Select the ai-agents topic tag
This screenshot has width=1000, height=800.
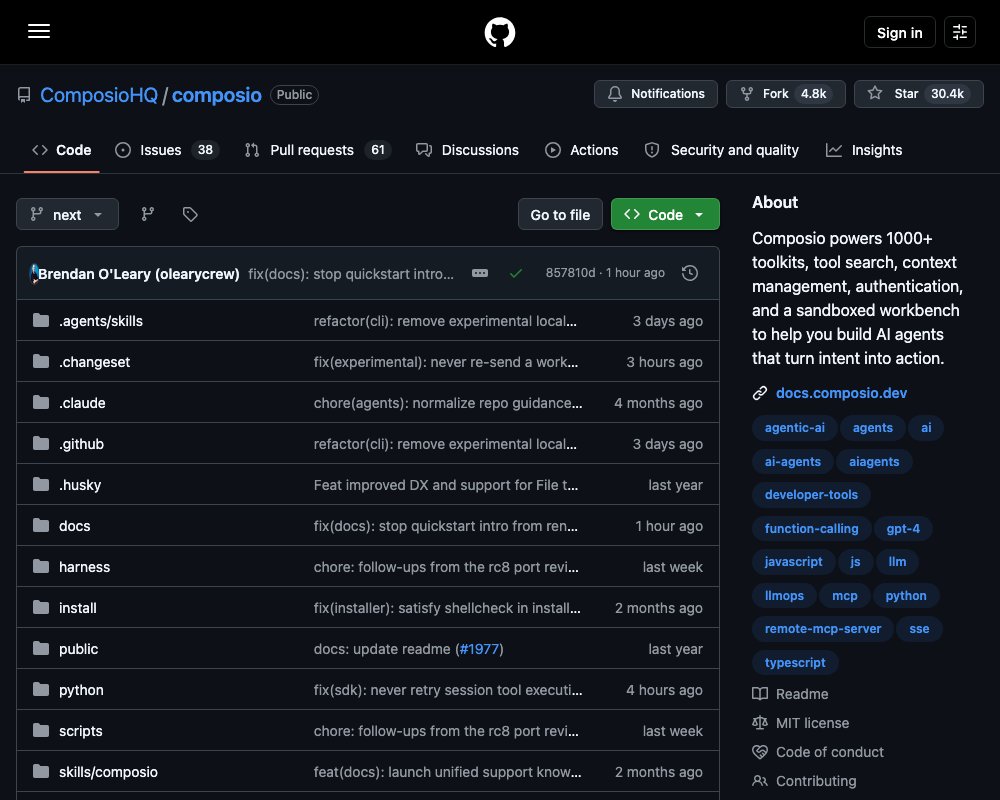coord(793,461)
